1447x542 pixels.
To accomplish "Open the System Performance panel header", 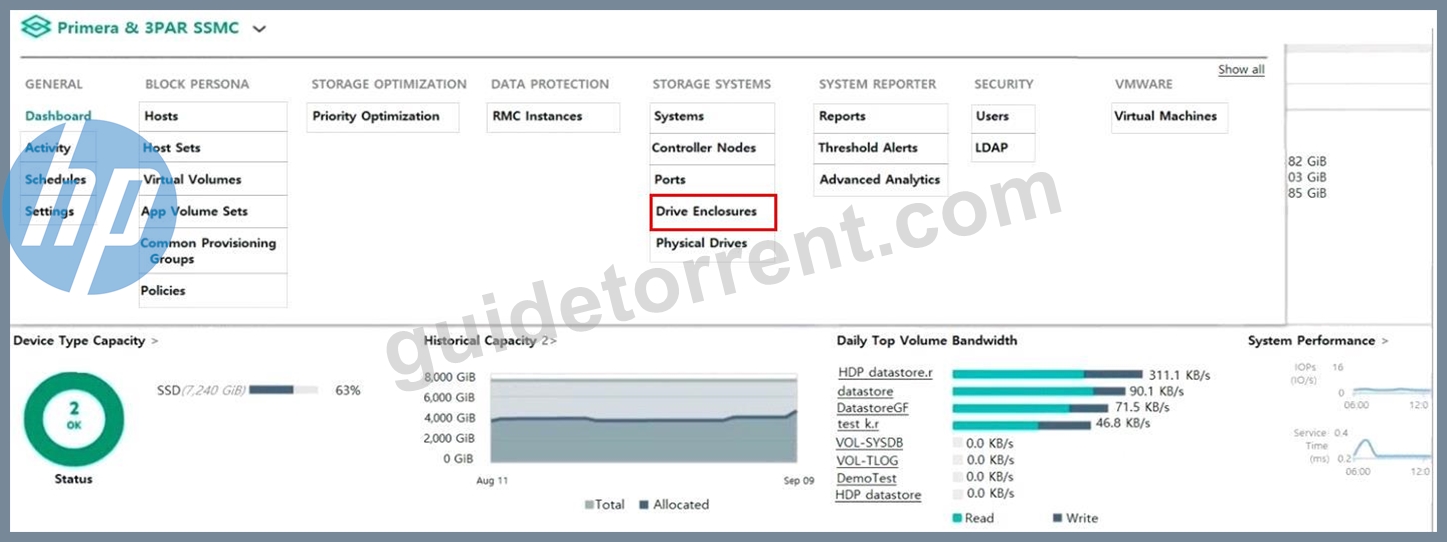I will (x=1318, y=341).
